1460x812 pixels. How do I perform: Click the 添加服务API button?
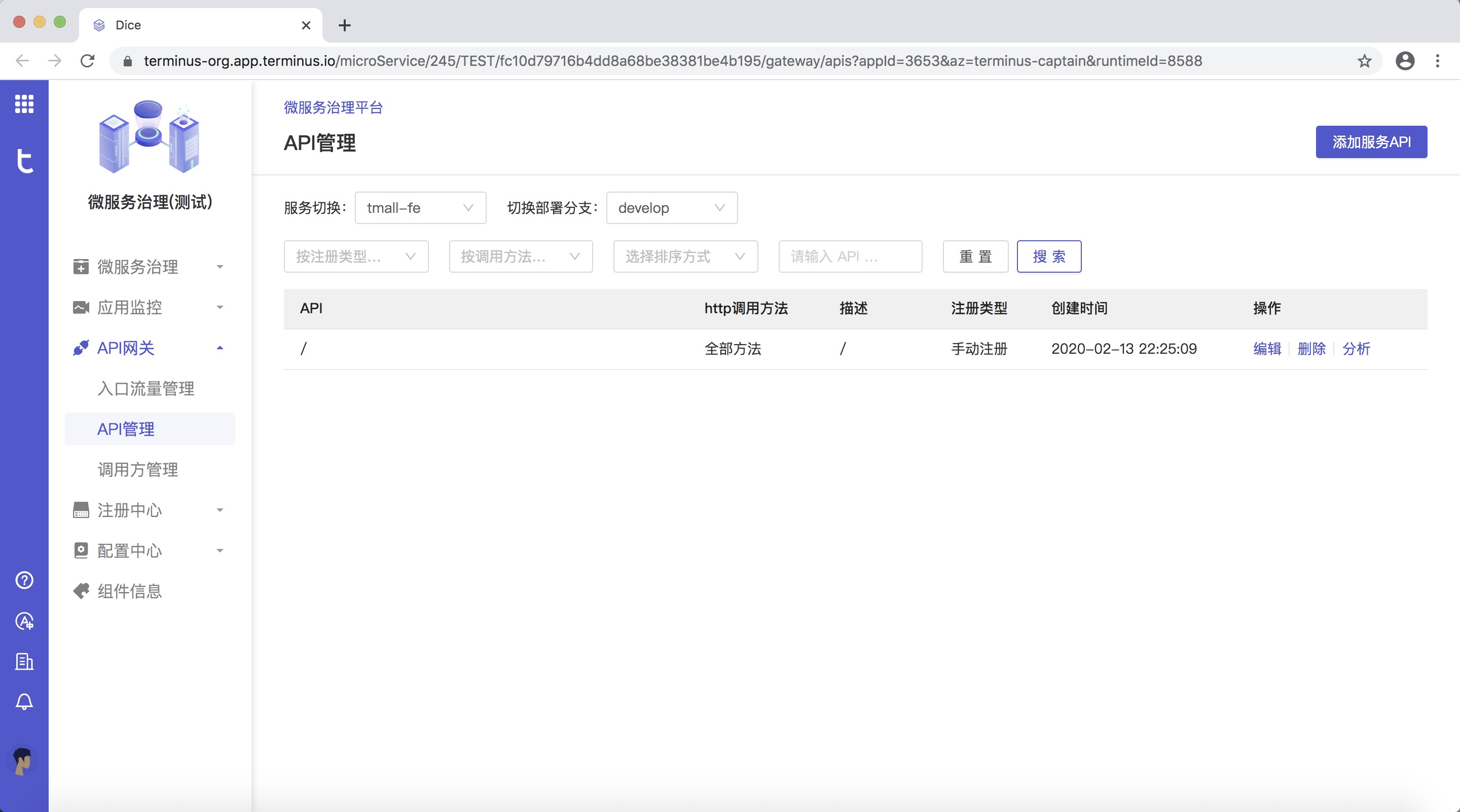coord(1371,141)
